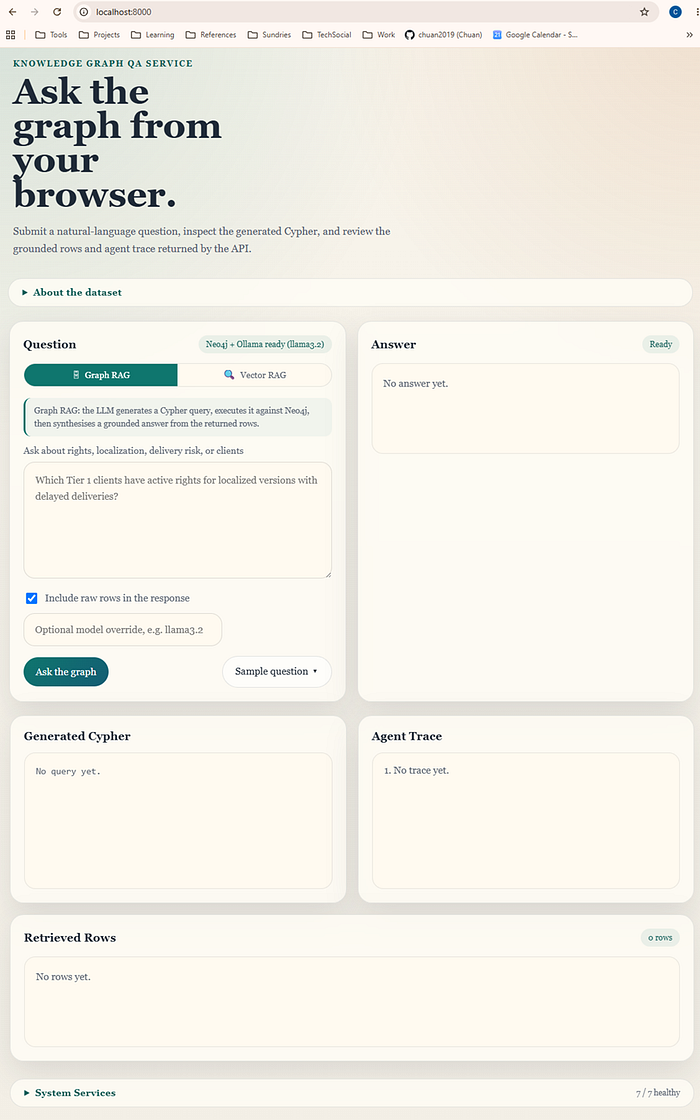700x1120 pixels.
Task: Switch to Vector RAG mode
Action: (x=254, y=375)
